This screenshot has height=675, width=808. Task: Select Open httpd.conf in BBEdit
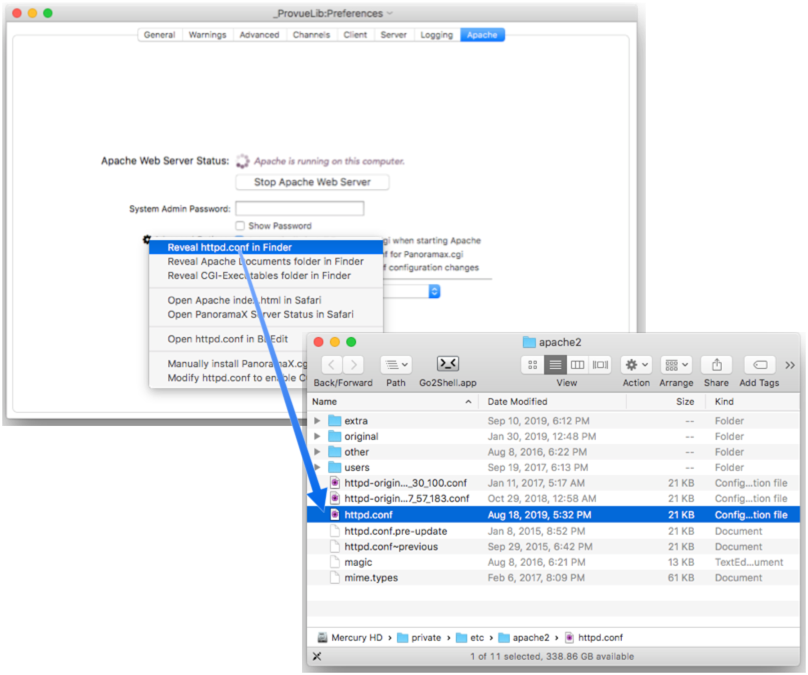pyautogui.click(x=228, y=339)
